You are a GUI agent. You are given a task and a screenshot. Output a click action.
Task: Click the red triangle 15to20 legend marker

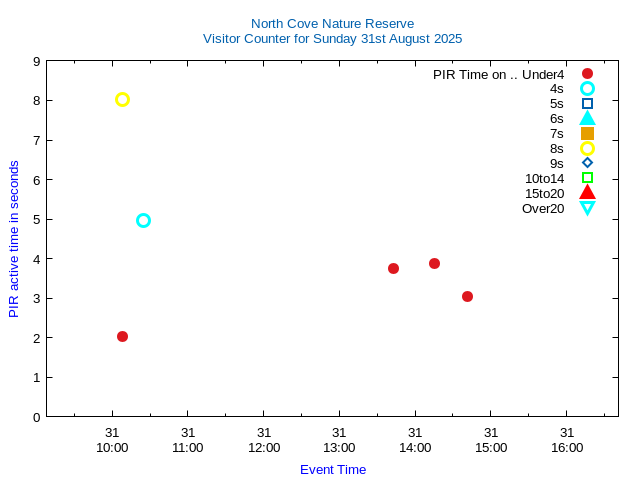[587, 193]
